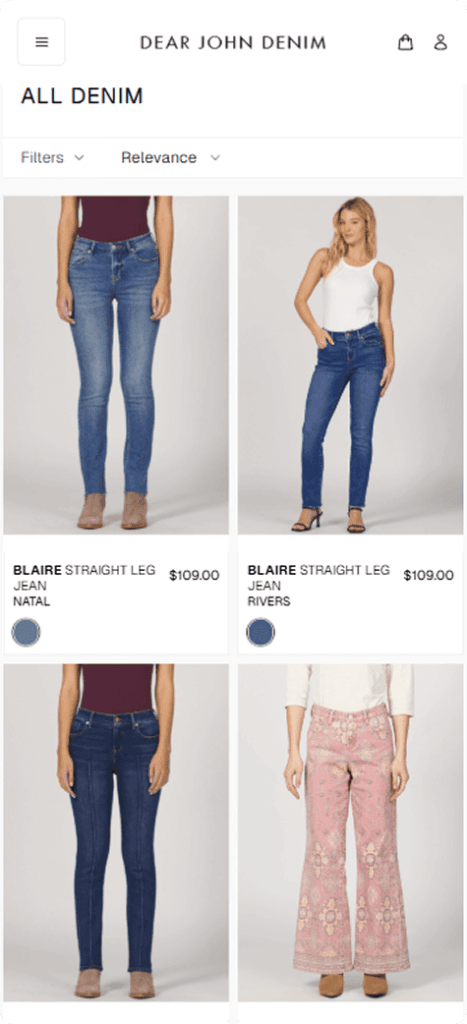The image size is (467, 1024).
Task: Click the $109.00 price on Rivers jean
Action: pyautogui.click(x=428, y=575)
